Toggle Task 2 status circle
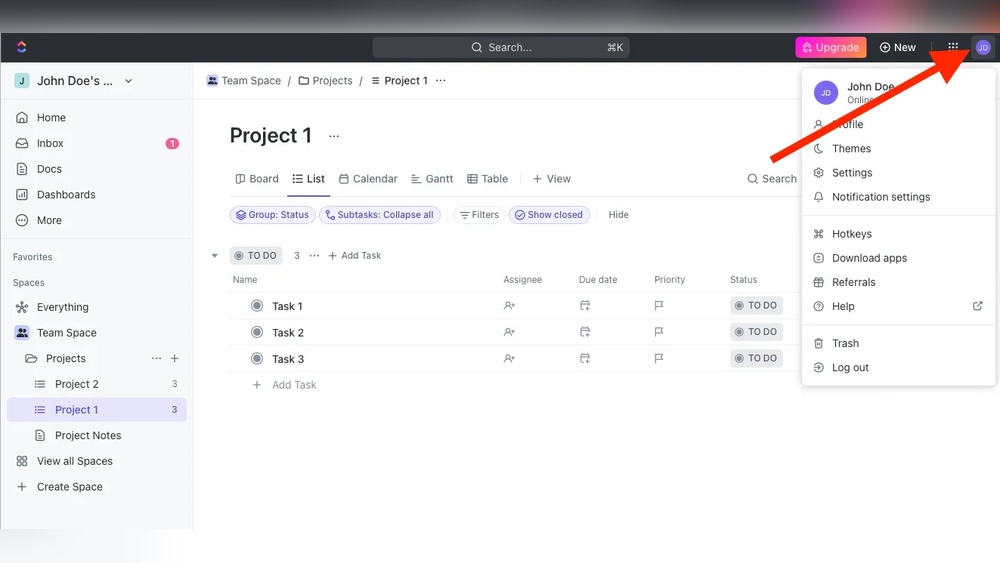 (257, 332)
